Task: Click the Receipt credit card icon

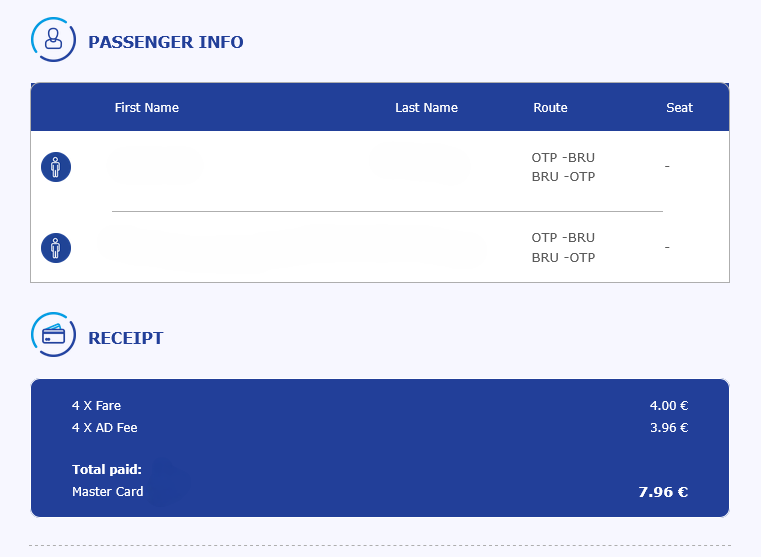Action: pos(53,335)
